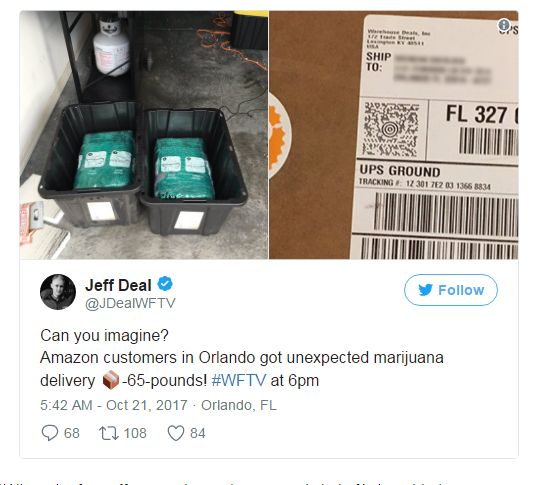Open the marijuana bins photo

144,135
